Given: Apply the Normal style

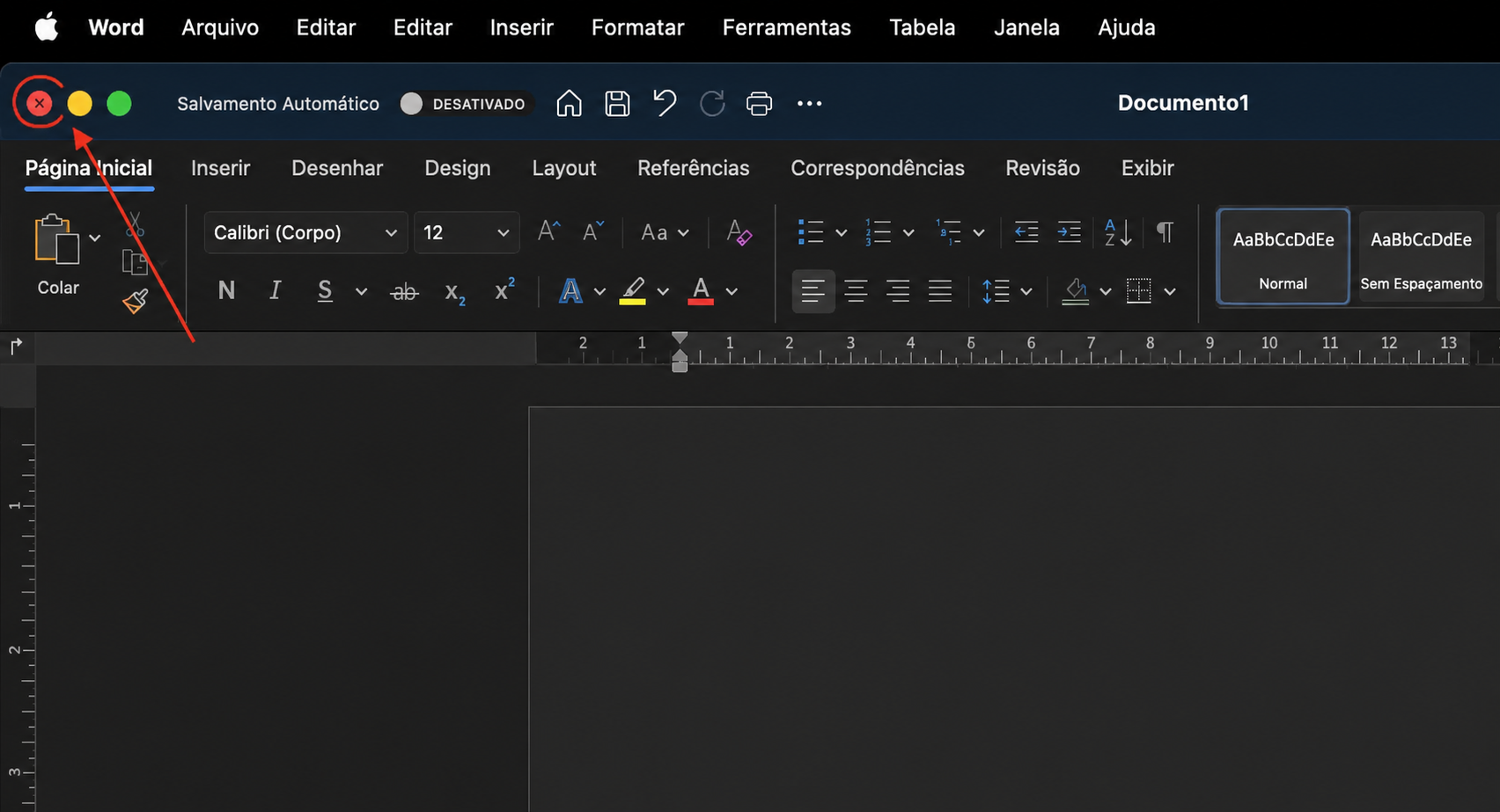Looking at the screenshot, I should (1283, 256).
